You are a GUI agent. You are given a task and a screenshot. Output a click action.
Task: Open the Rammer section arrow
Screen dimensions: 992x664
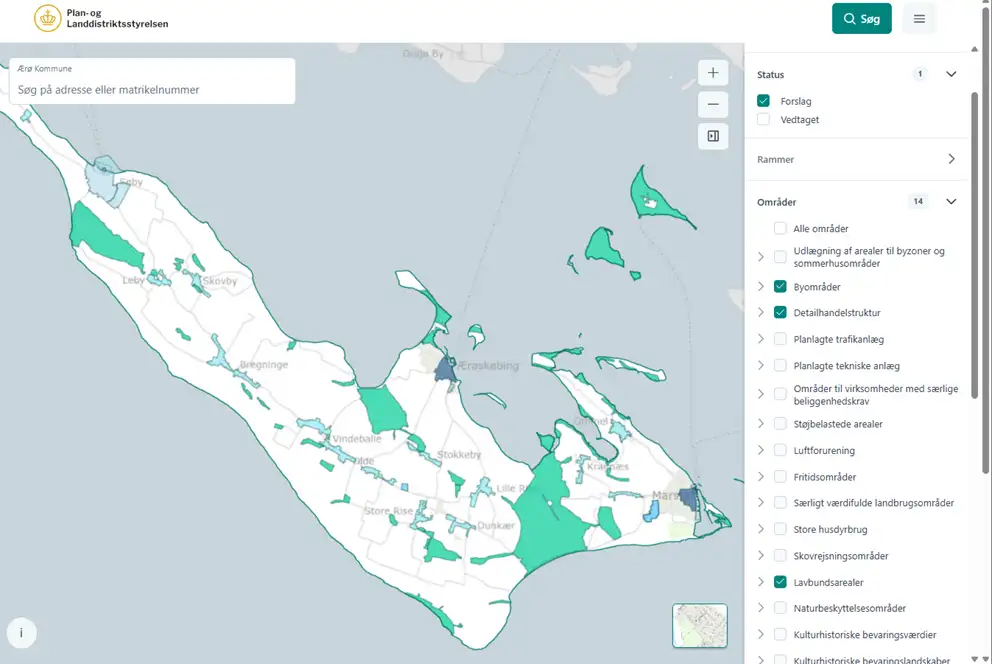pyautogui.click(x=951, y=159)
